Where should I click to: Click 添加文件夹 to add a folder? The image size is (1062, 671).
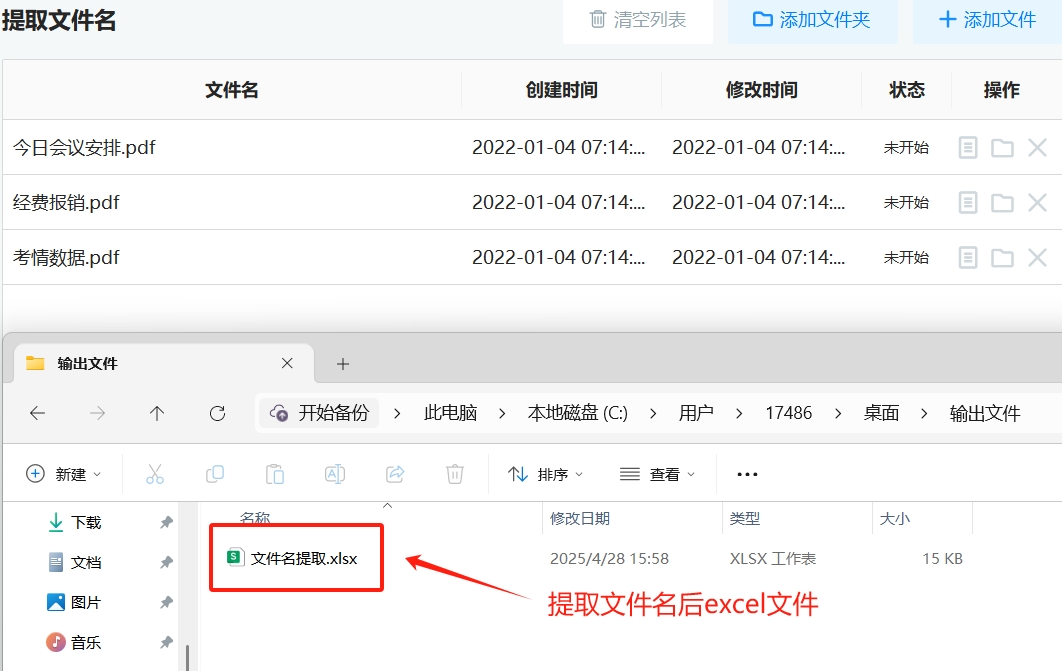click(x=812, y=20)
